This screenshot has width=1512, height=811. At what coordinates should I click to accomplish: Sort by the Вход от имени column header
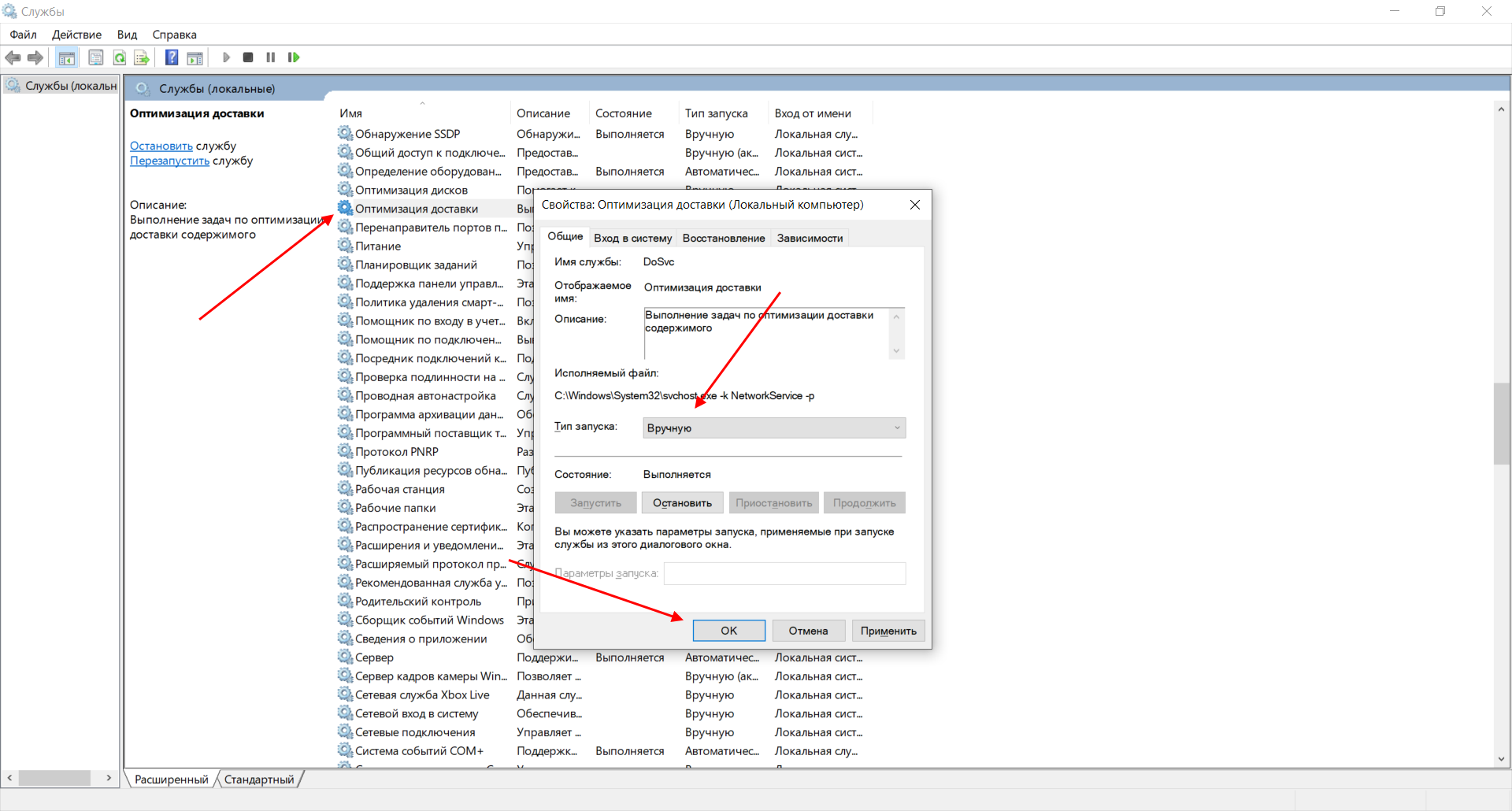click(x=820, y=113)
